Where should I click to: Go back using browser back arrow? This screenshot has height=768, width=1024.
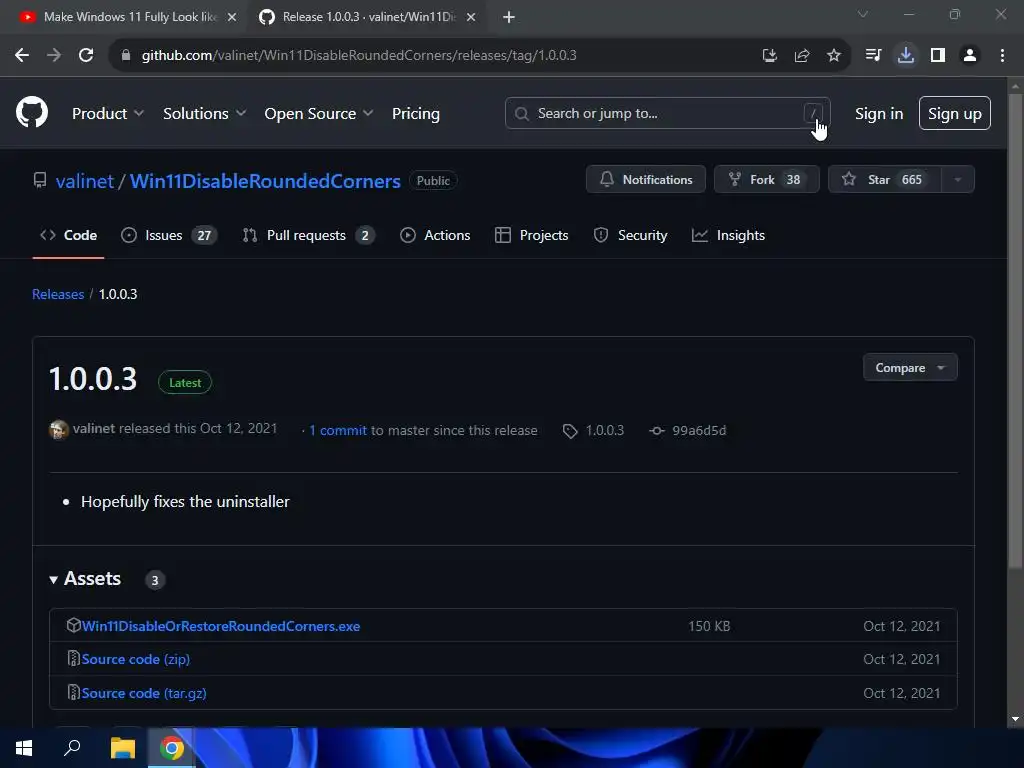tap(22, 56)
